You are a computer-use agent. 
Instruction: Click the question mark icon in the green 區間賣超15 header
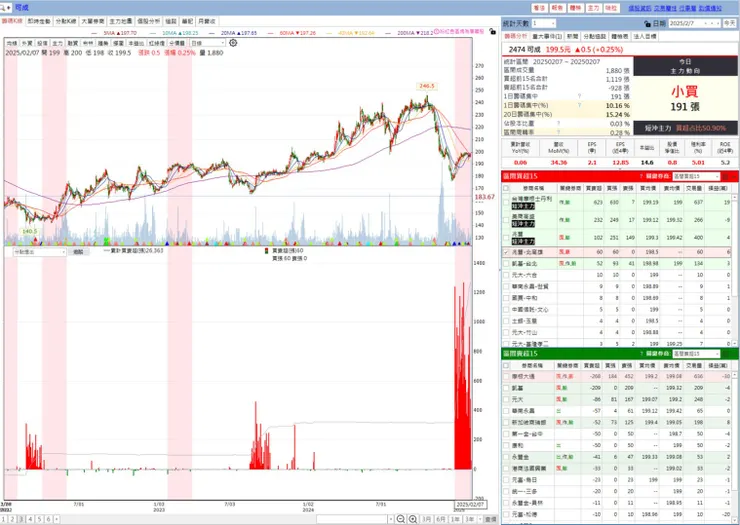(x=641, y=354)
